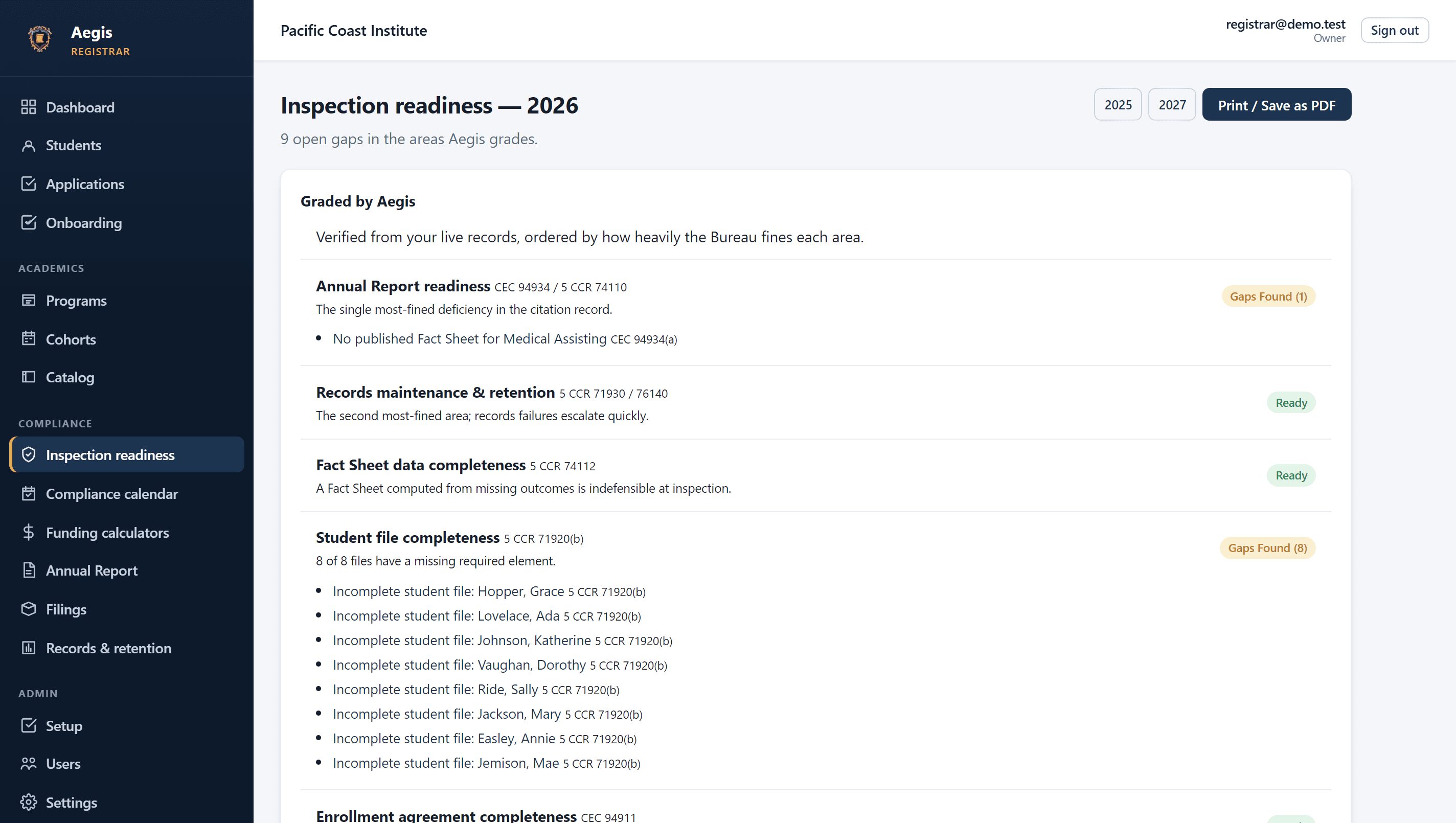The width and height of the screenshot is (1456, 823).
Task: Click Fact Sheet data completeness heading
Action: (x=421, y=465)
